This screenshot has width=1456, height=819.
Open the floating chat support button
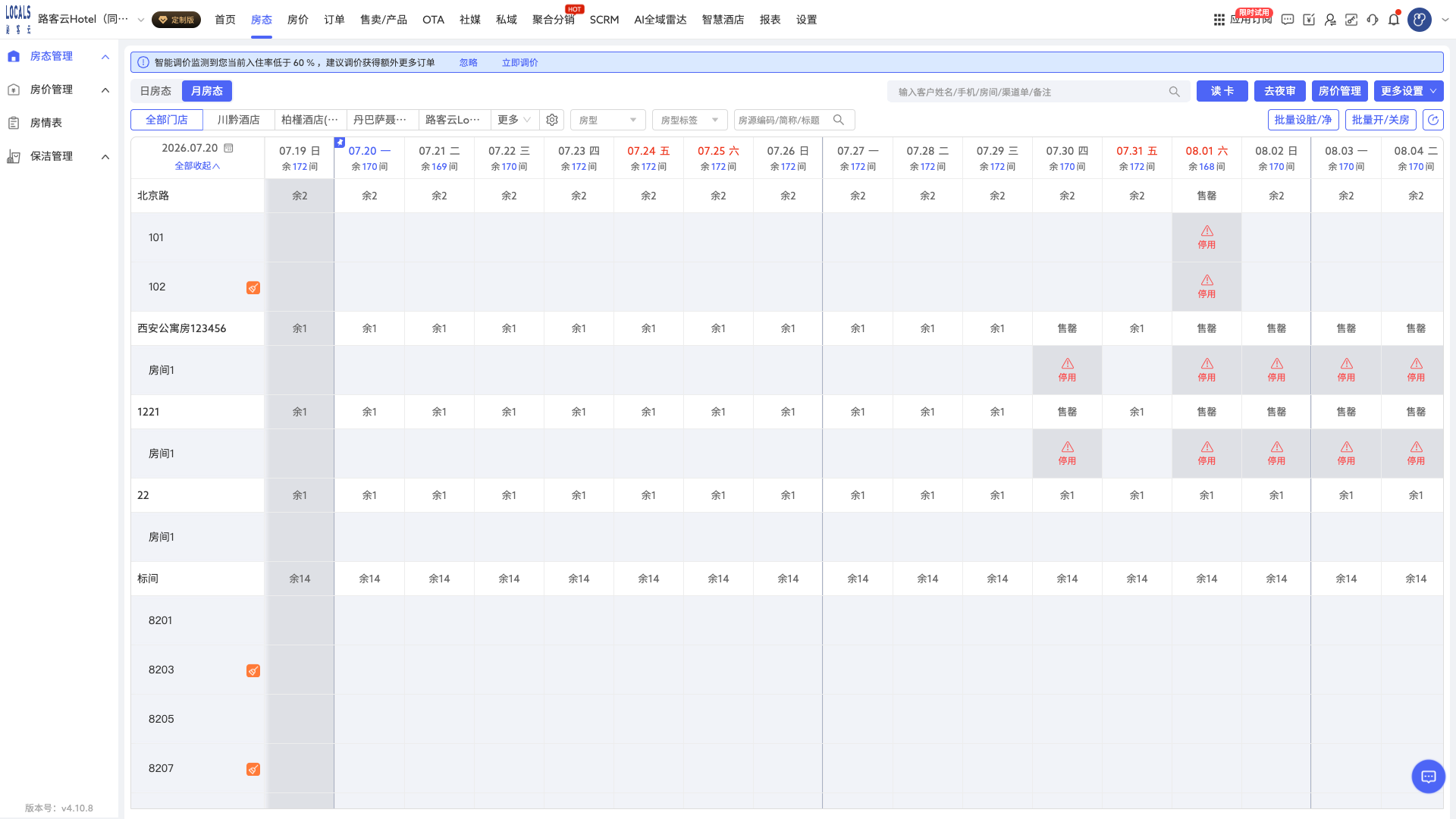pos(1429,777)
